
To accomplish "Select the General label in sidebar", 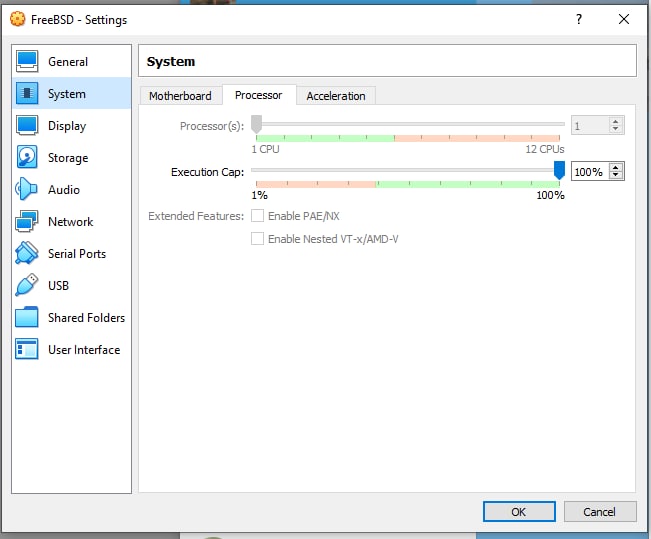I will [68, 62].
